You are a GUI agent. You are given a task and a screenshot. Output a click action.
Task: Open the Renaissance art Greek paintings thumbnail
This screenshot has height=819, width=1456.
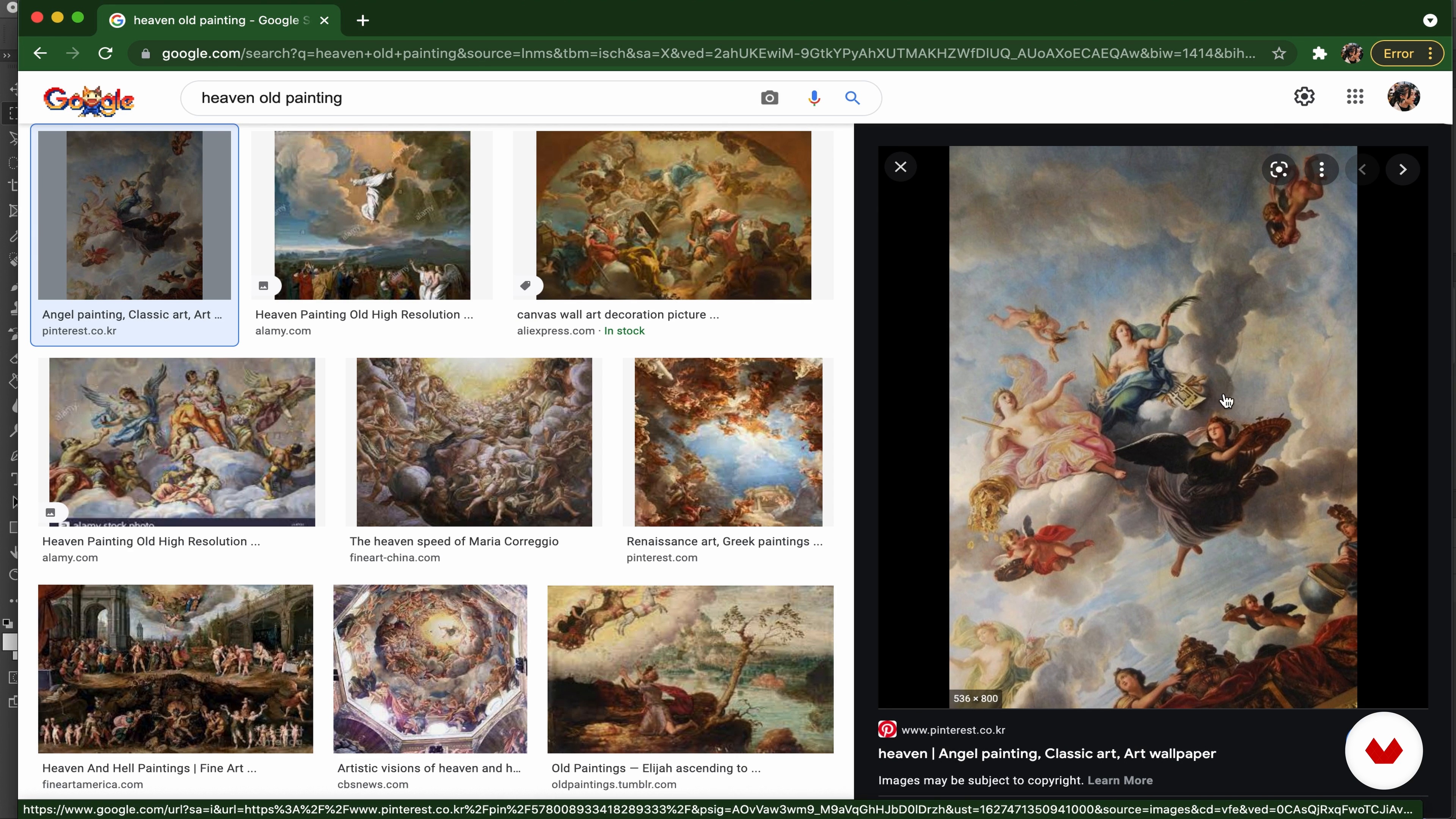(728, 441)
